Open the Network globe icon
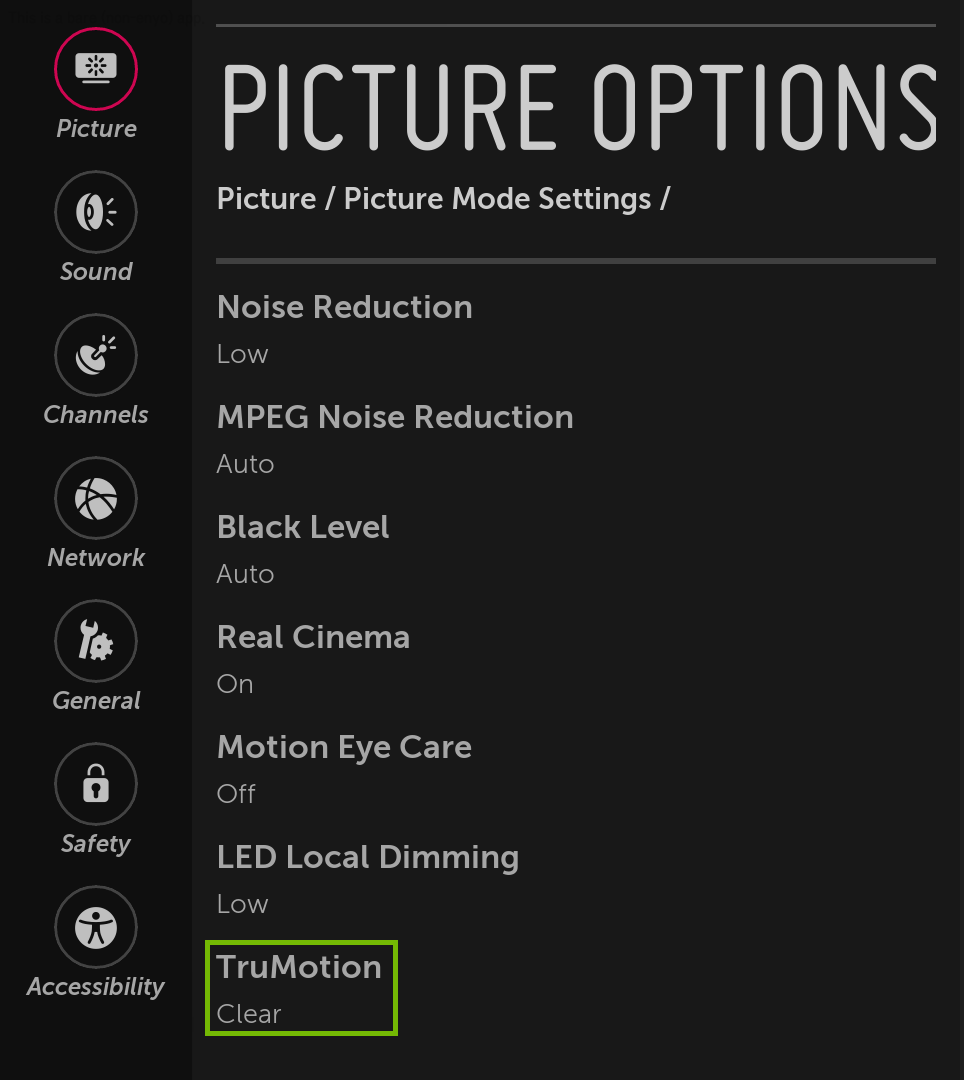964x1080 pixels. point(95,497)
